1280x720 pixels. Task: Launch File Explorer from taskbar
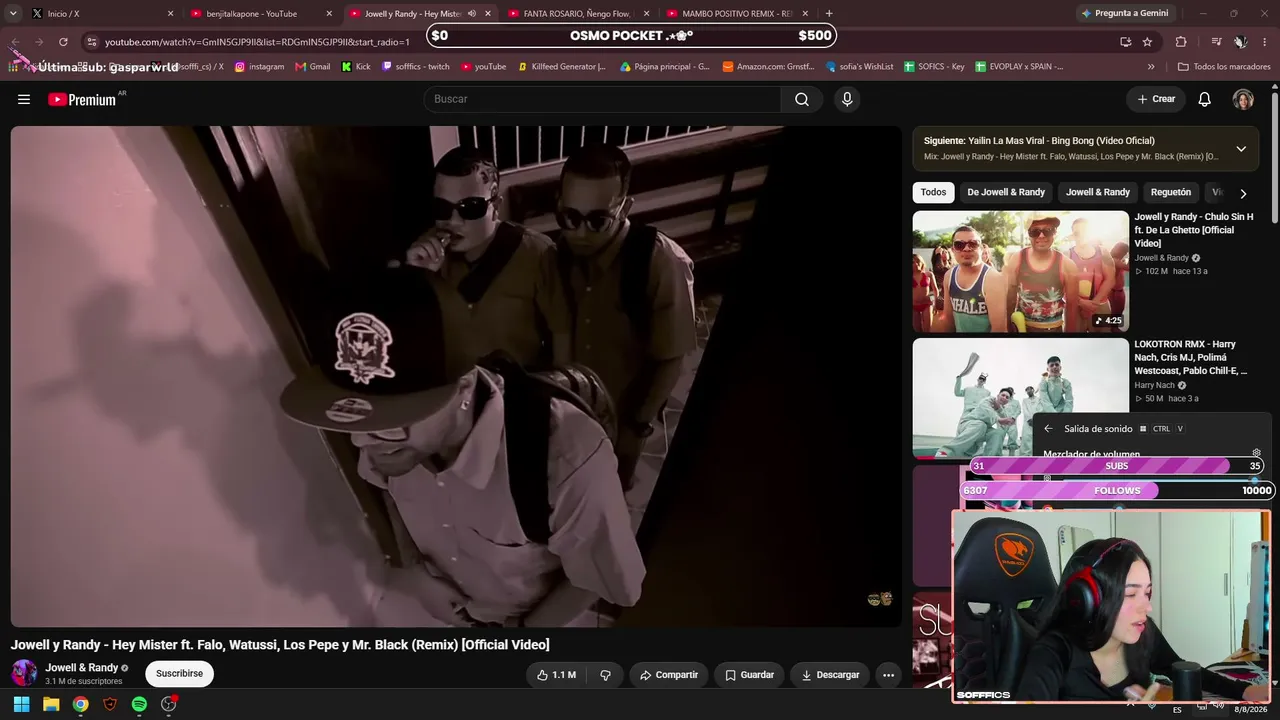tap(51, 704)
